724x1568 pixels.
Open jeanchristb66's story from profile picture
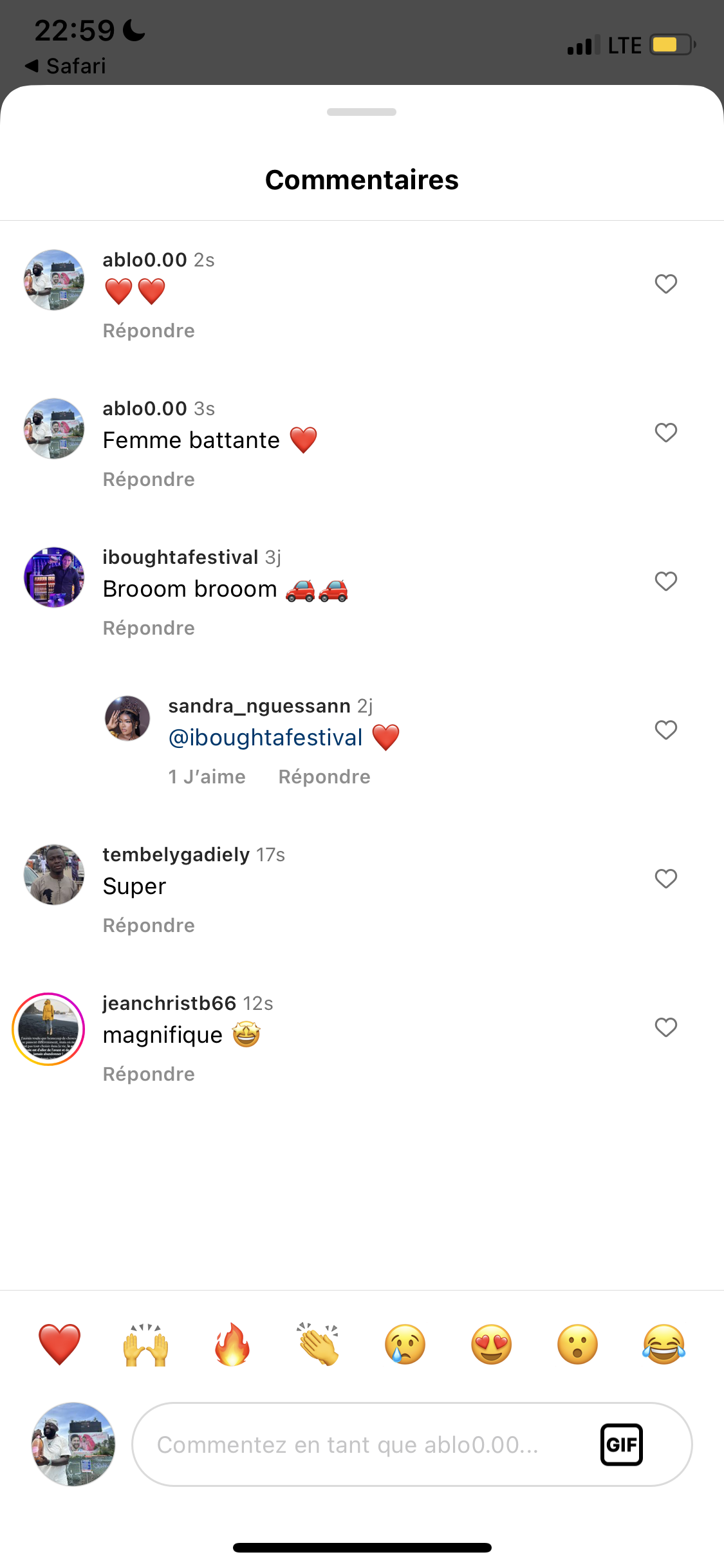[49, 1029]
